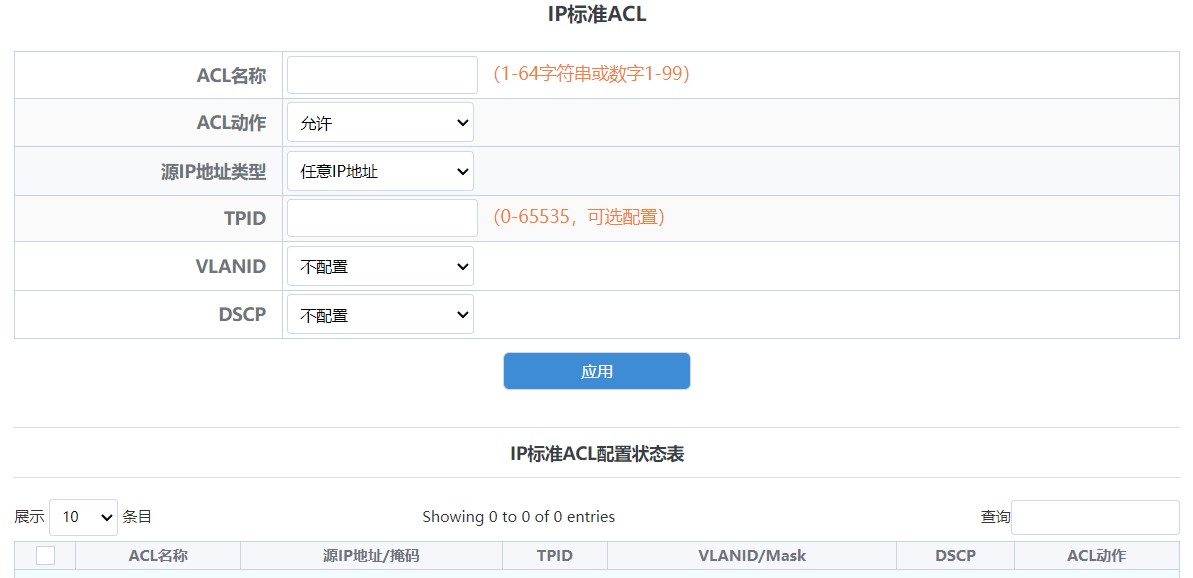Image resolution: width=1193 pixels, height=578 pixels.
Task: Sort table by VLANID/Mask column header
Action: 752,556
